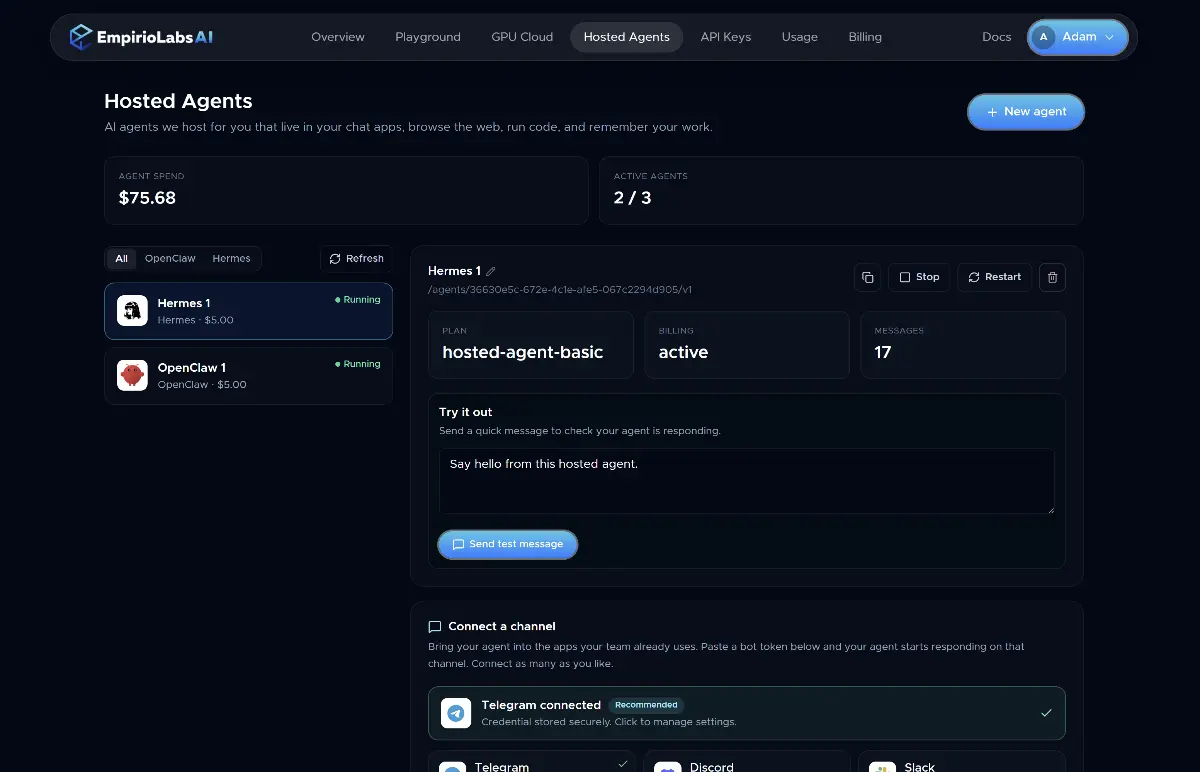Send the test message
The width and height of the screenshot is (1200, 772).
click(508, 544)
